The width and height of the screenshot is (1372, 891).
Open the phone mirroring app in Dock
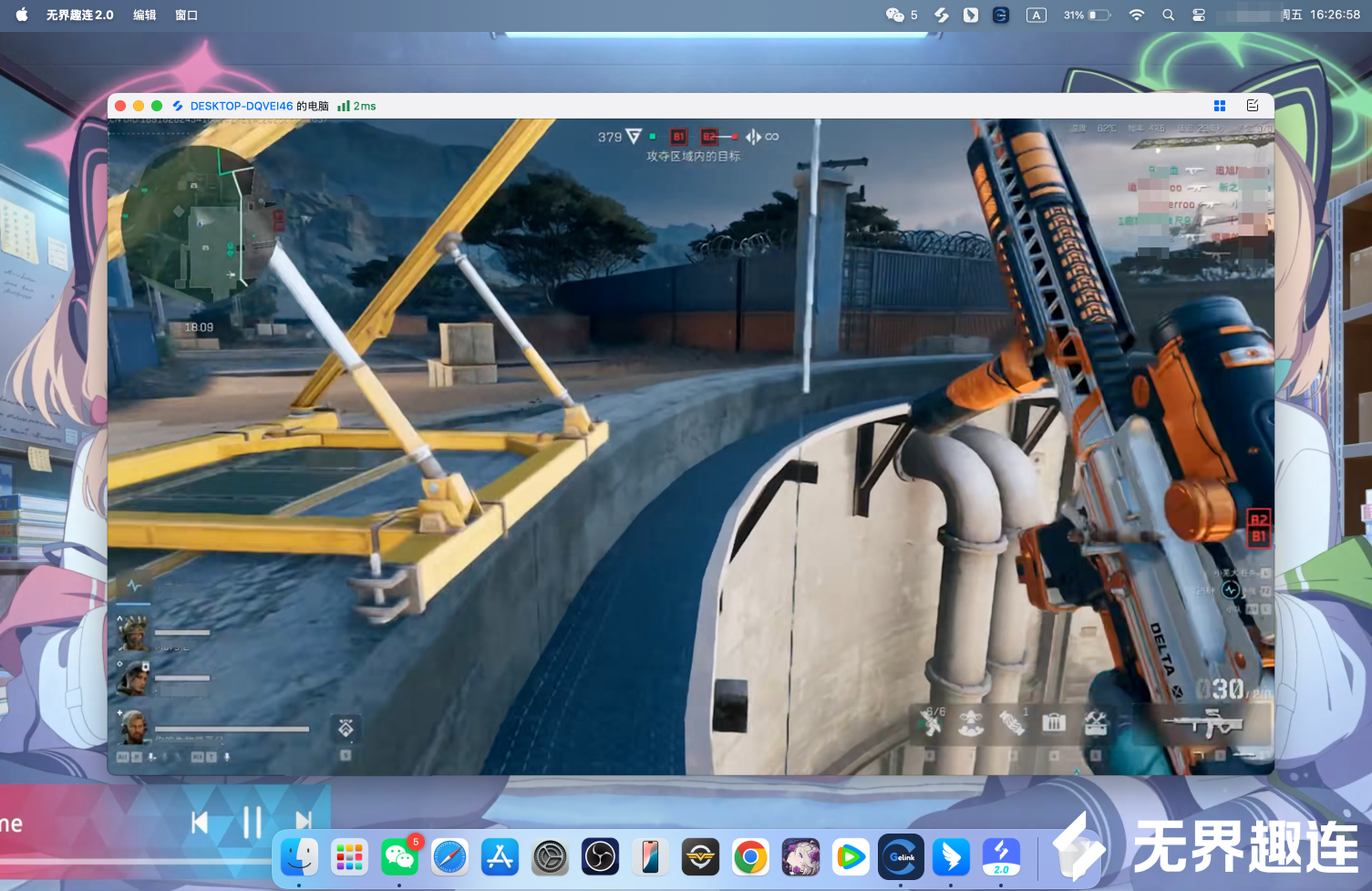click(x=650, y=857)
